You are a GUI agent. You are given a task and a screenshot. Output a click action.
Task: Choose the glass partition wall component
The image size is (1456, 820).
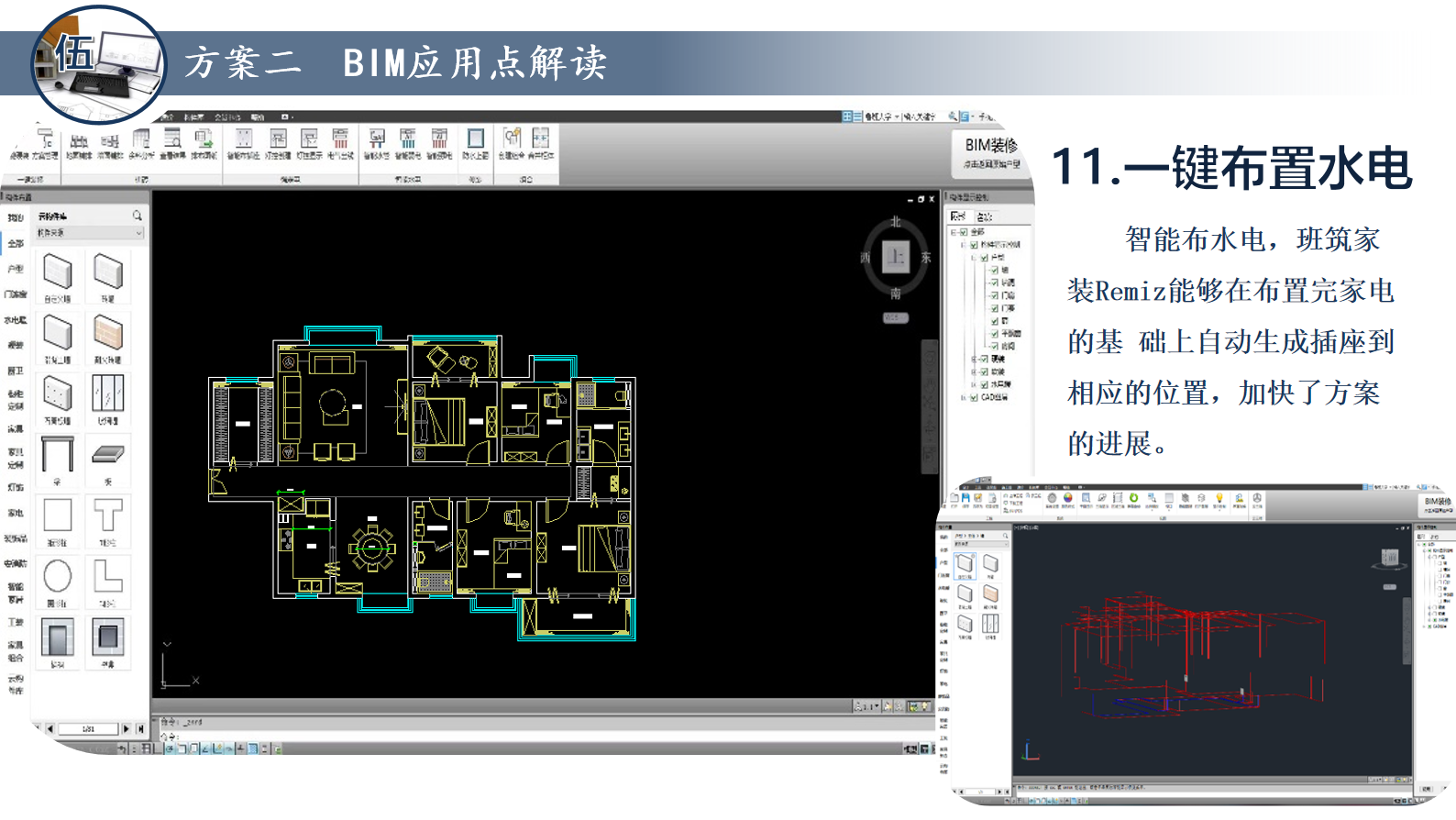[x=108, y=398]
